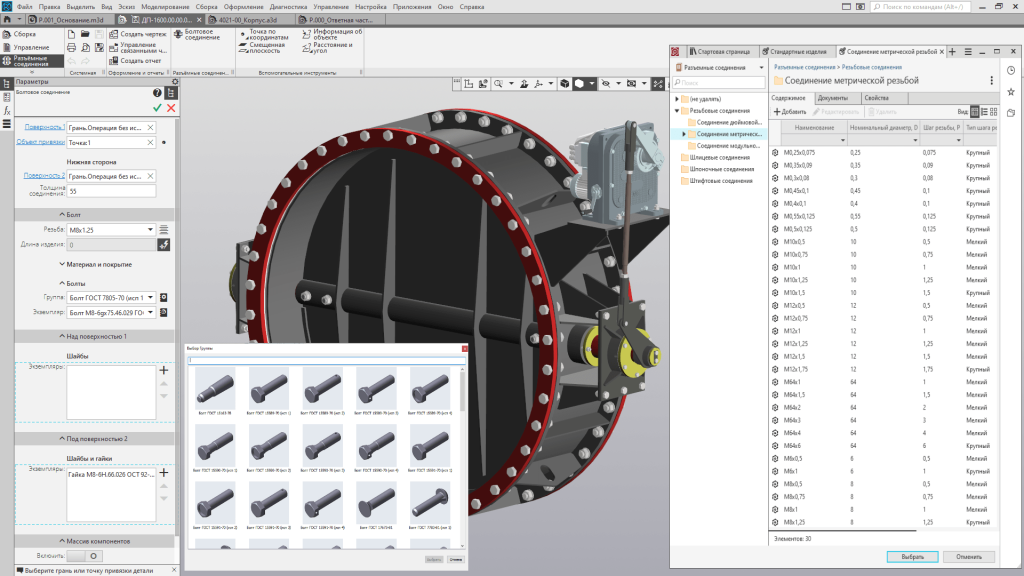Image resolution: width=1024 pixels, height=576 pixels.
Task: Open the three-dot menu for Соединение метрической резьбой
Action: pos(991,80)
